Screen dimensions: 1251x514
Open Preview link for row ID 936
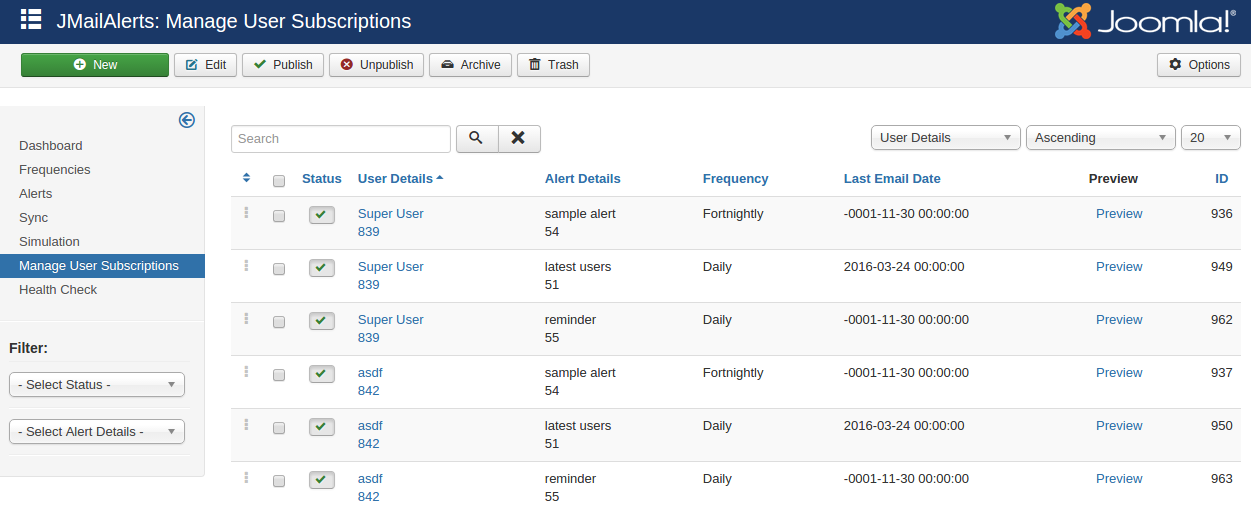click(x=1119, y=213)
